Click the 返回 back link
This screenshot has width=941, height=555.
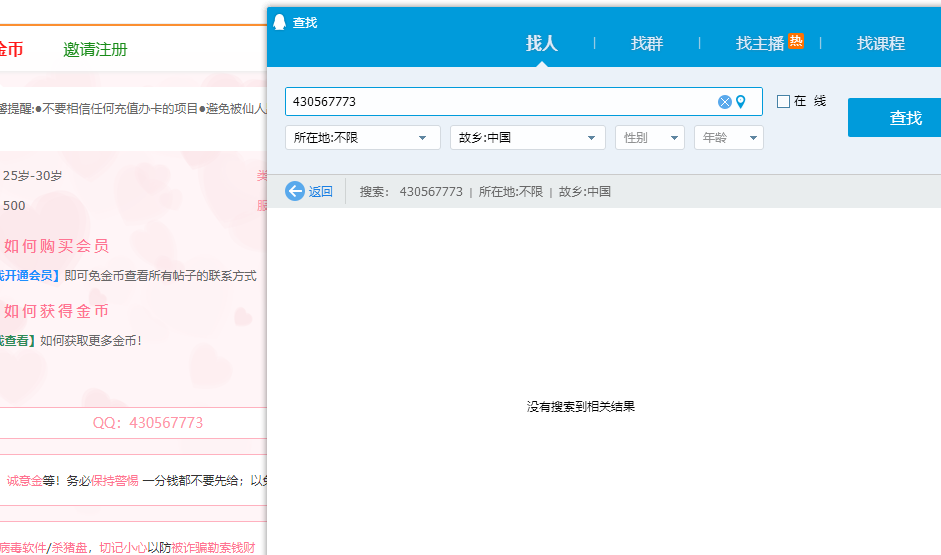pyautogui.click(x=320, y=192)
